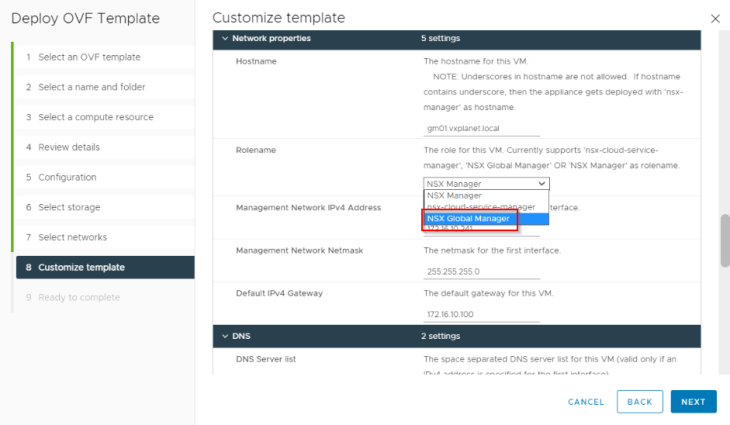Close the Deploy OVF Template dialog
This screenshot has height=425, width=730.
pos(715,19)
